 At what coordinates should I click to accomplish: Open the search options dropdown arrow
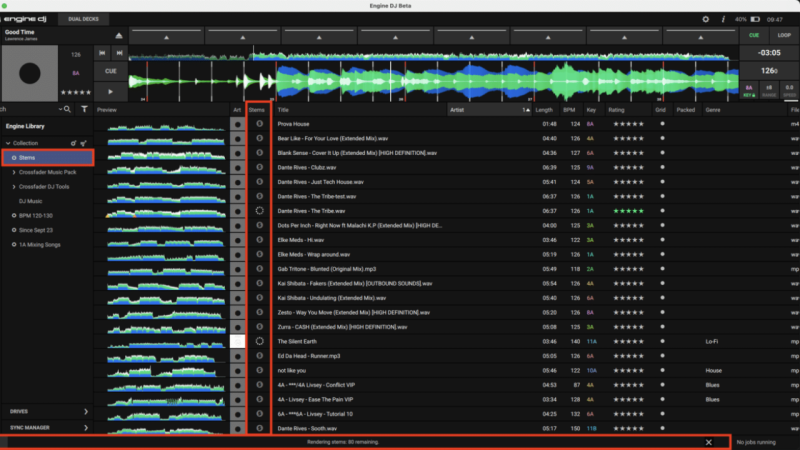pyautogui.click(x=60, y=109)
